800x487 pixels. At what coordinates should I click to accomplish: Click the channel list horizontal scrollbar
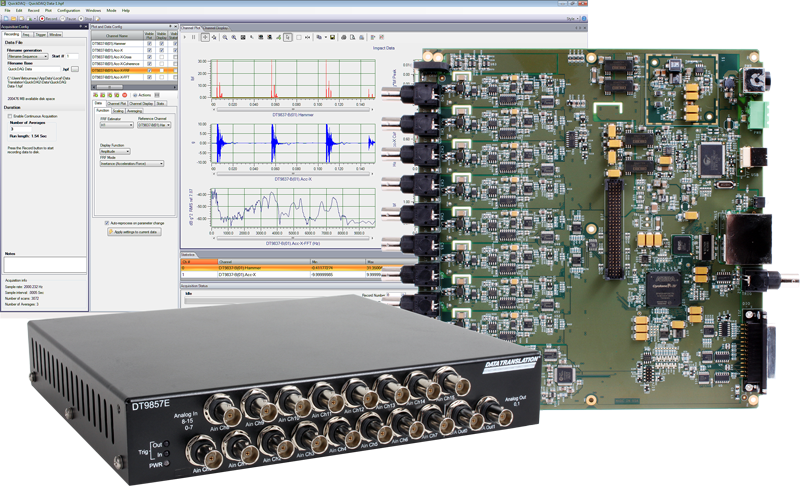(134, 87)
